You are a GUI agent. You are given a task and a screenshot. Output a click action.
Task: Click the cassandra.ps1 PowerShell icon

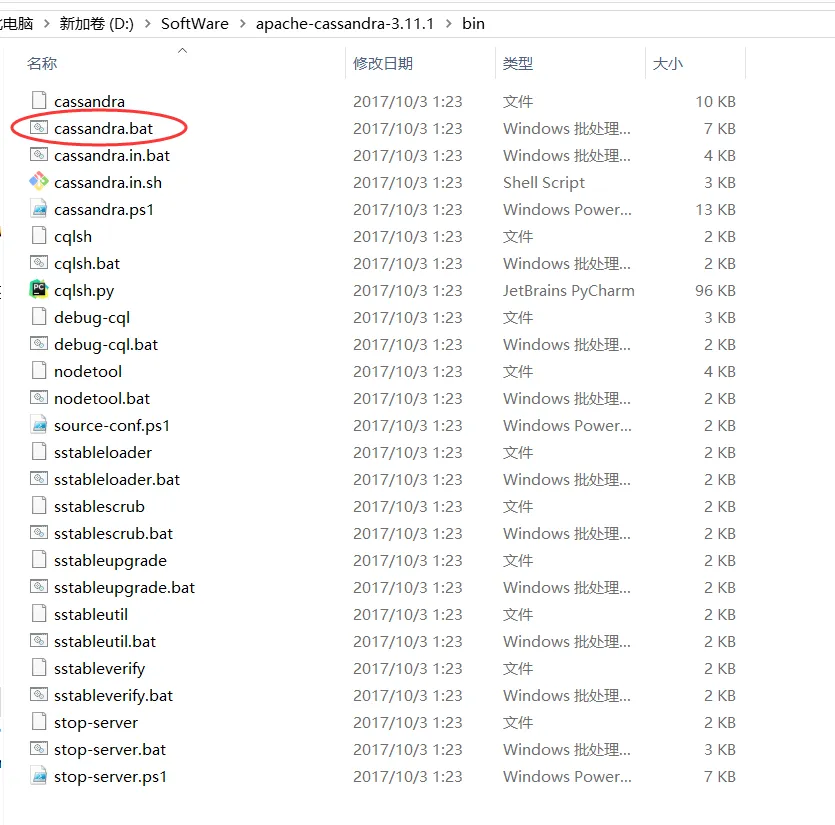point(39,209)
